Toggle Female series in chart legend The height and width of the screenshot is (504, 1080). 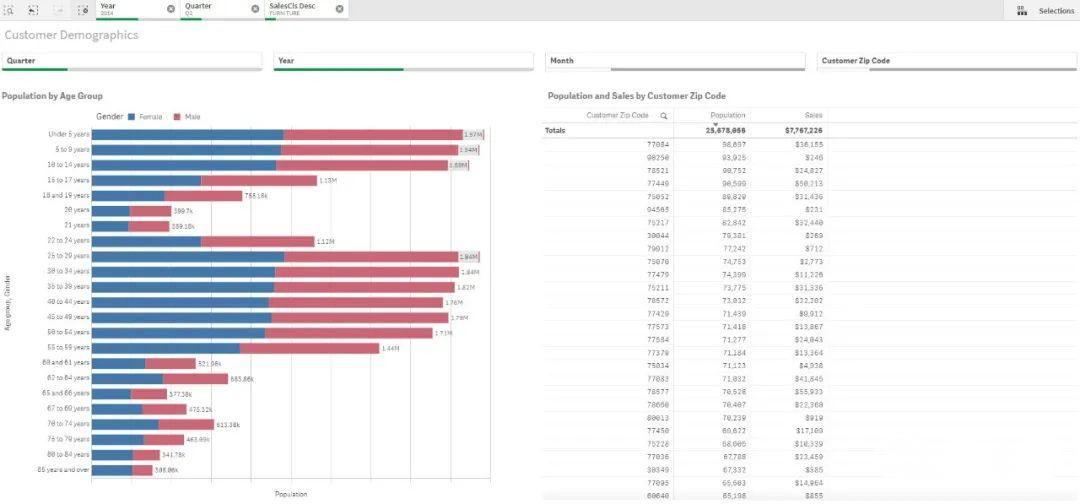coord(144,117)
